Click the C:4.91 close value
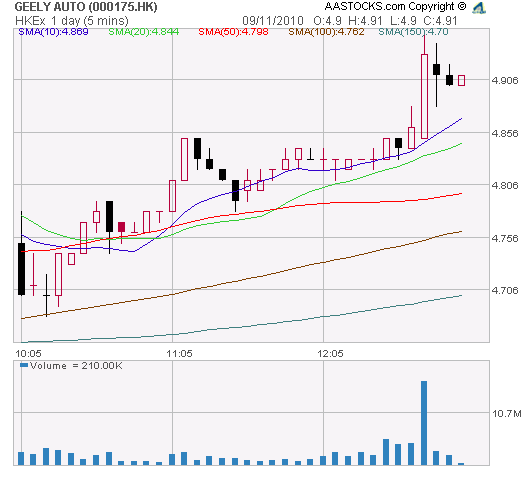Viewport: 530px width, 480px height. [x=440, y=21]
